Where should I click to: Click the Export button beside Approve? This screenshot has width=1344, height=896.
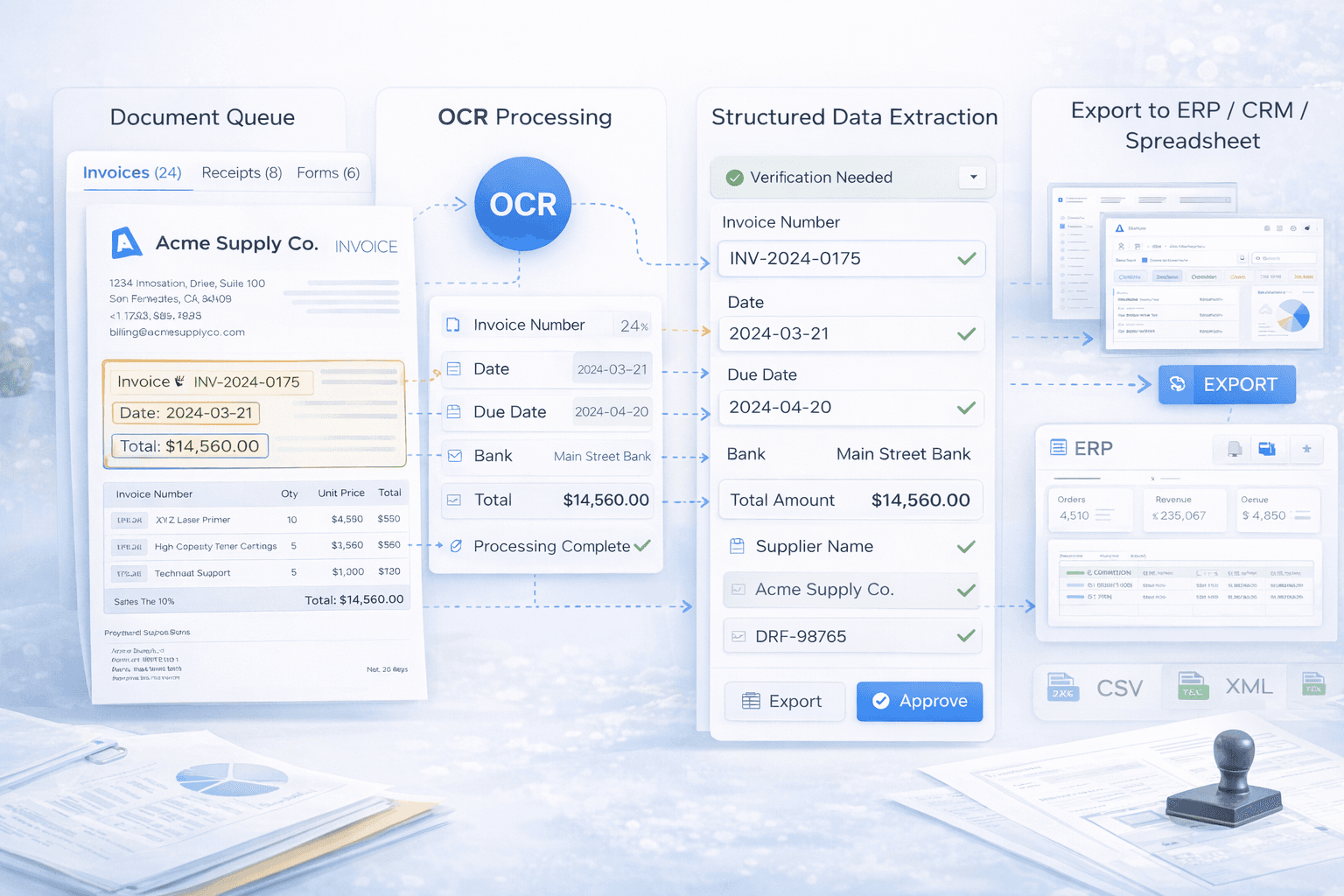[x=785, y=701]
